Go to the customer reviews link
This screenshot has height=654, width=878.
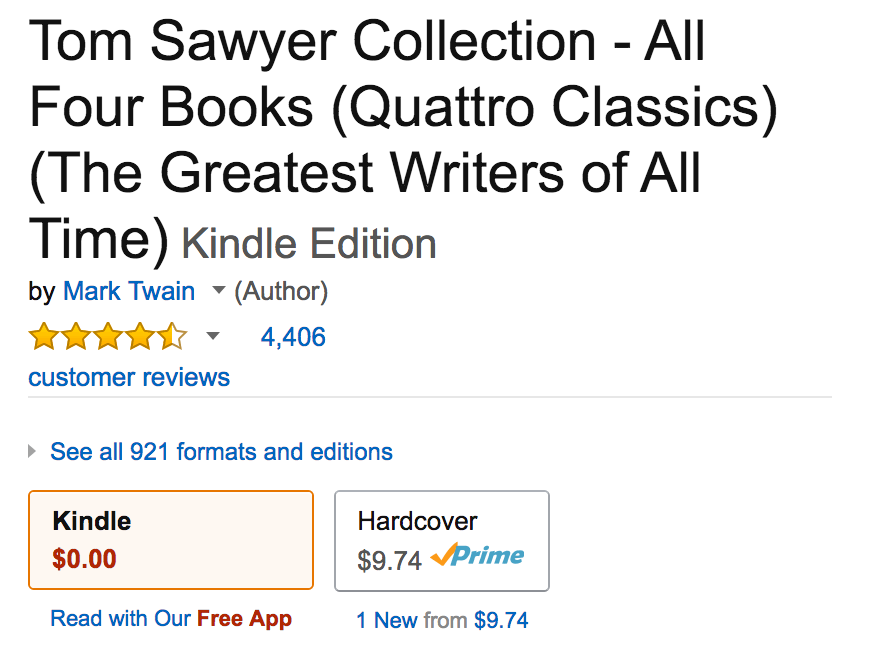(129, 377)
